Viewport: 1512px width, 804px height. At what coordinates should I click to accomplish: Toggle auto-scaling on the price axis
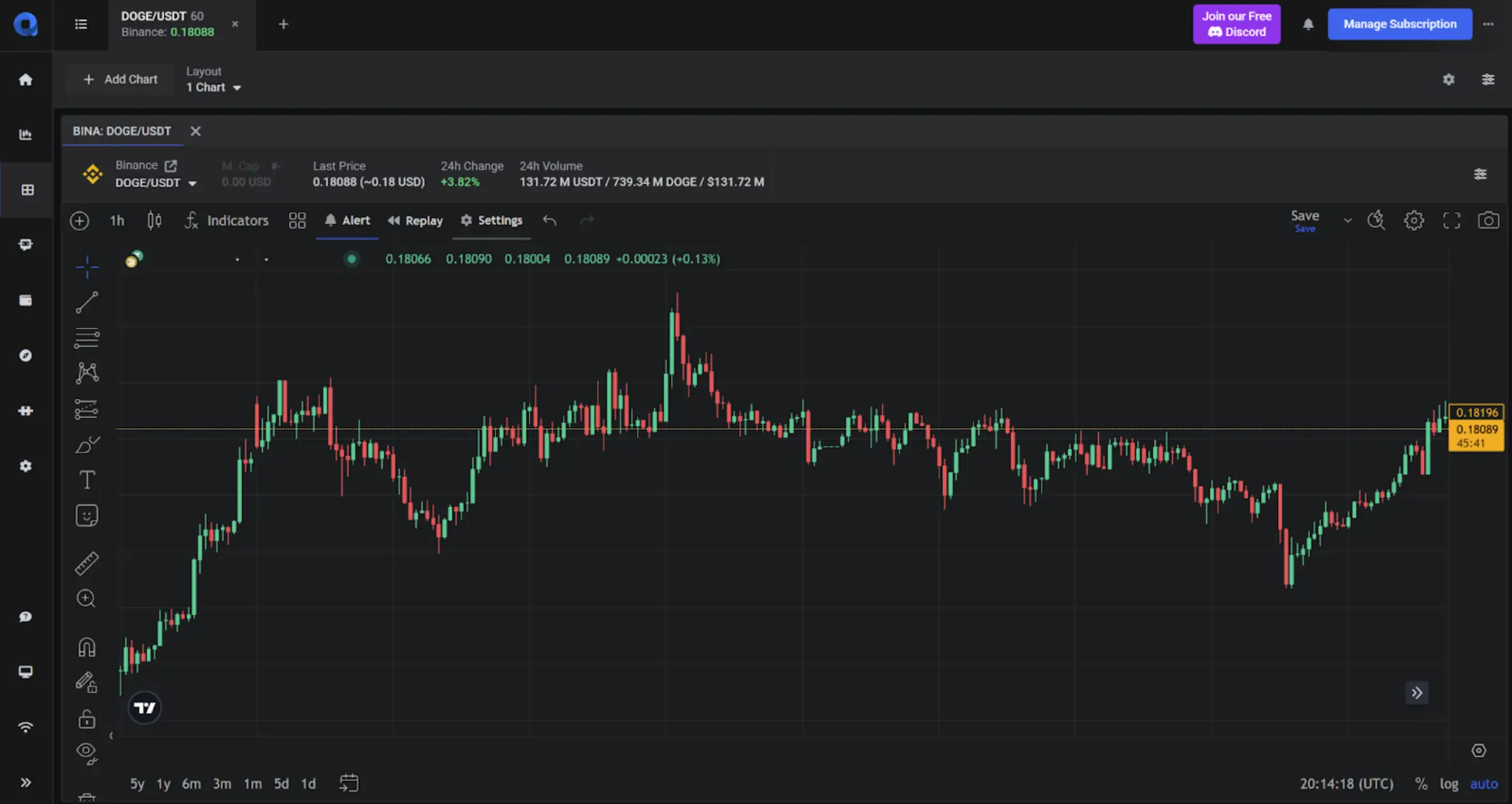(1483, 784)
